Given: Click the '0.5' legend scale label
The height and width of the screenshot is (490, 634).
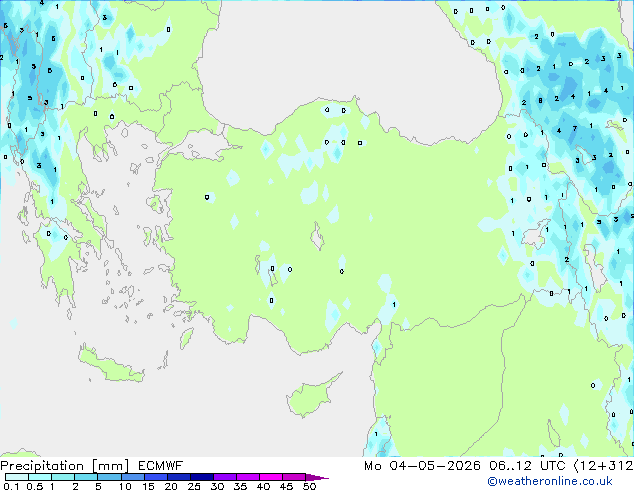Looking at the screenshot, I should tap(35, 486).
